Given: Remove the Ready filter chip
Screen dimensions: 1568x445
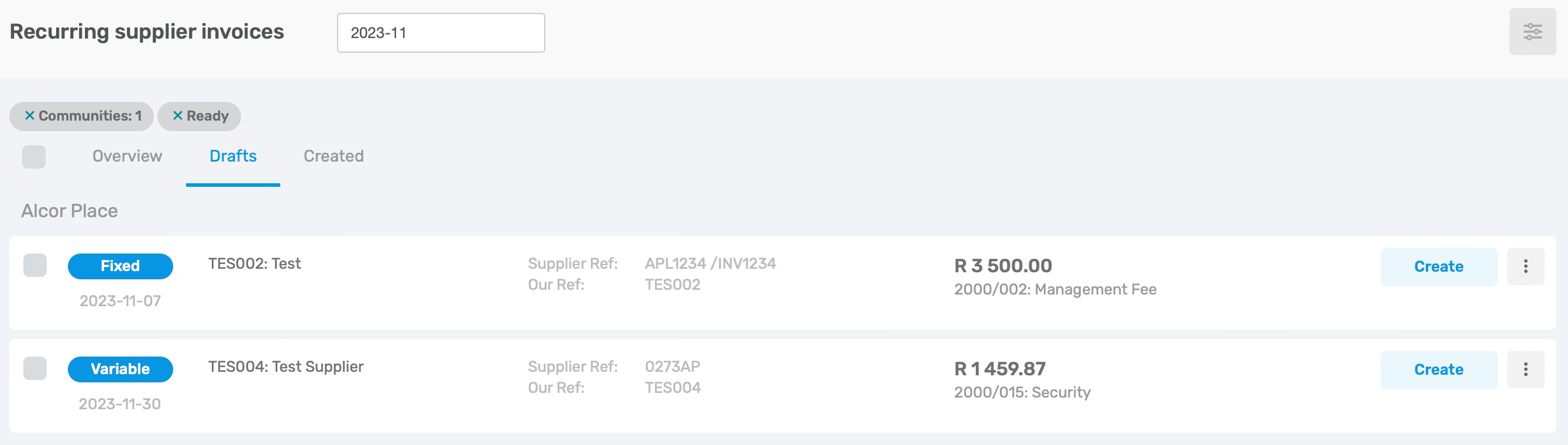Looking at the screenshot, I should point(178,116).
